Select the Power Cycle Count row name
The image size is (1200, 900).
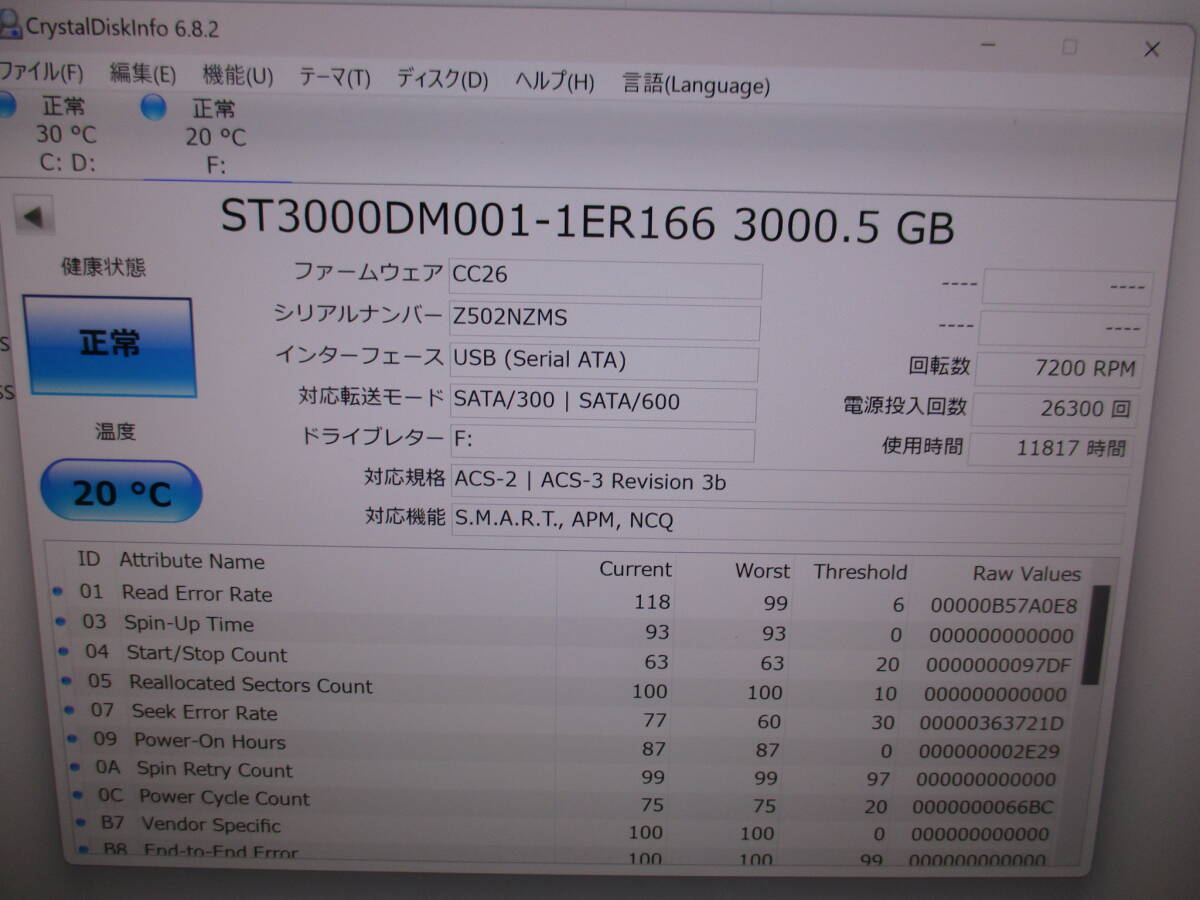coord(225,798)
